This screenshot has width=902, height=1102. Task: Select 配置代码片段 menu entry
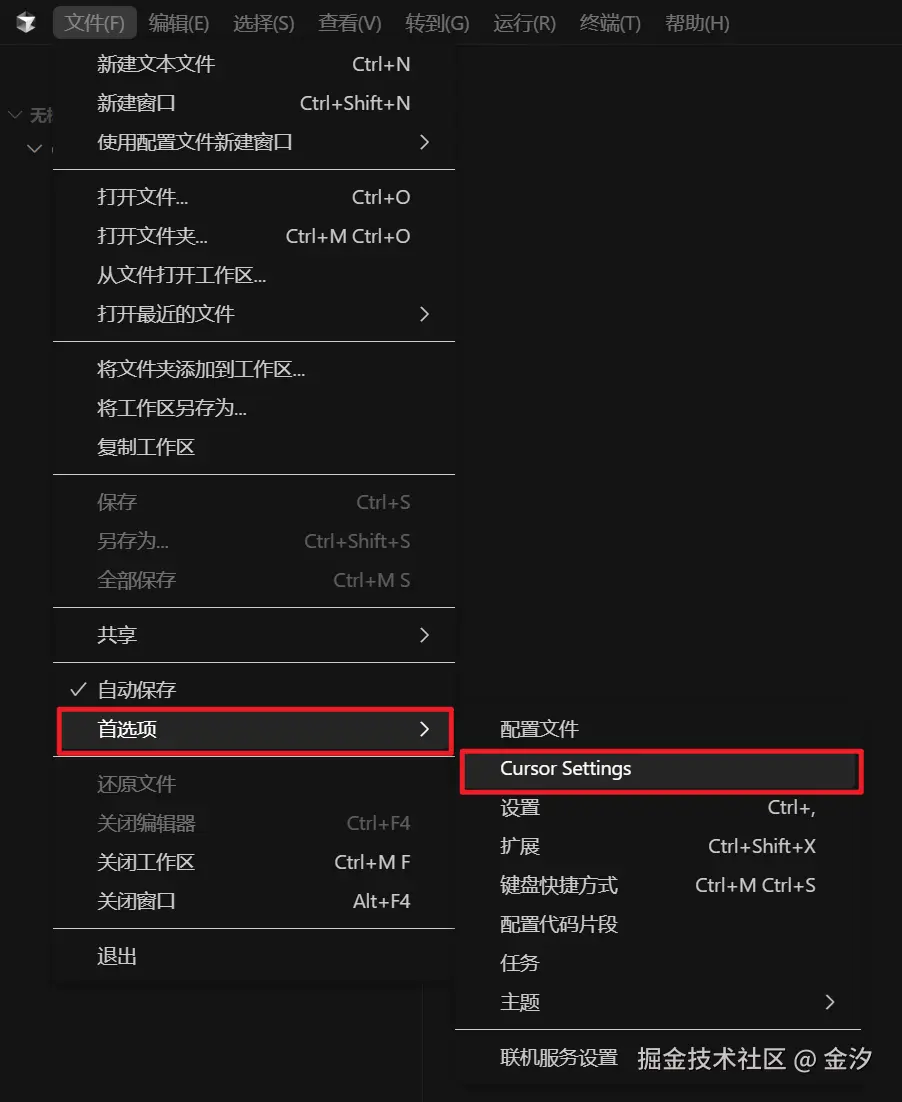point(559,924)
